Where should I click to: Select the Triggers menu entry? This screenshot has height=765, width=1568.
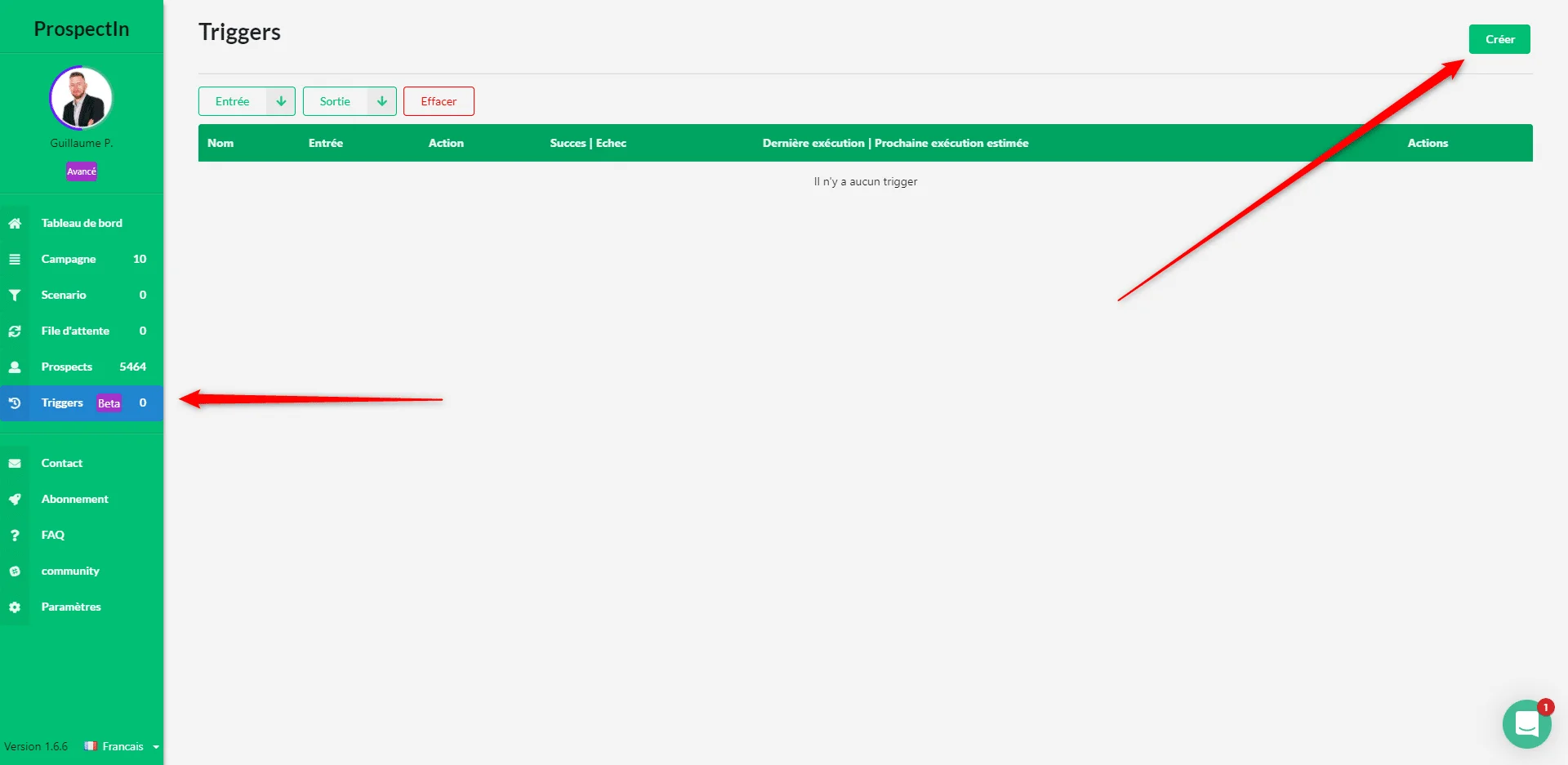click(x=82, y=403)
